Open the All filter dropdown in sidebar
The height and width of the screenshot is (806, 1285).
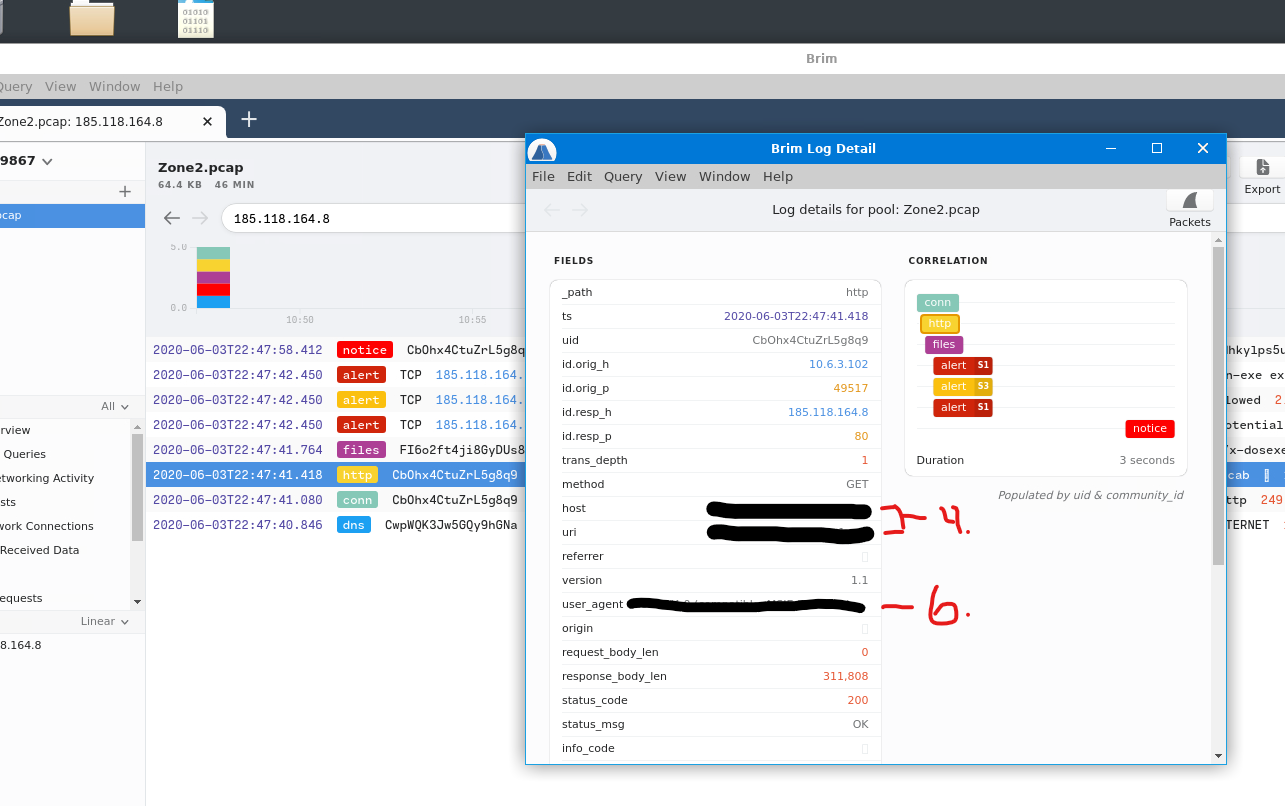(x=115, y=406)
